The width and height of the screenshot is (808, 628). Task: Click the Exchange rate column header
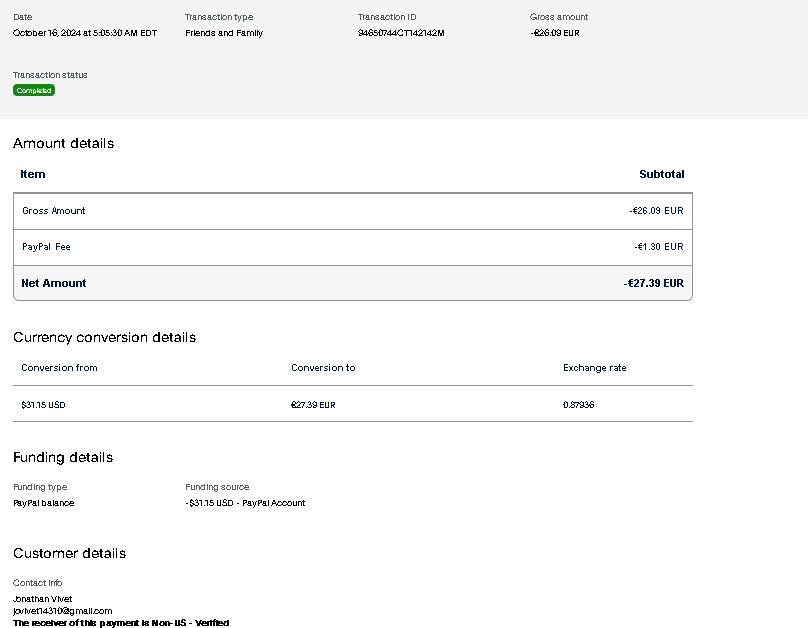(594, 368)
